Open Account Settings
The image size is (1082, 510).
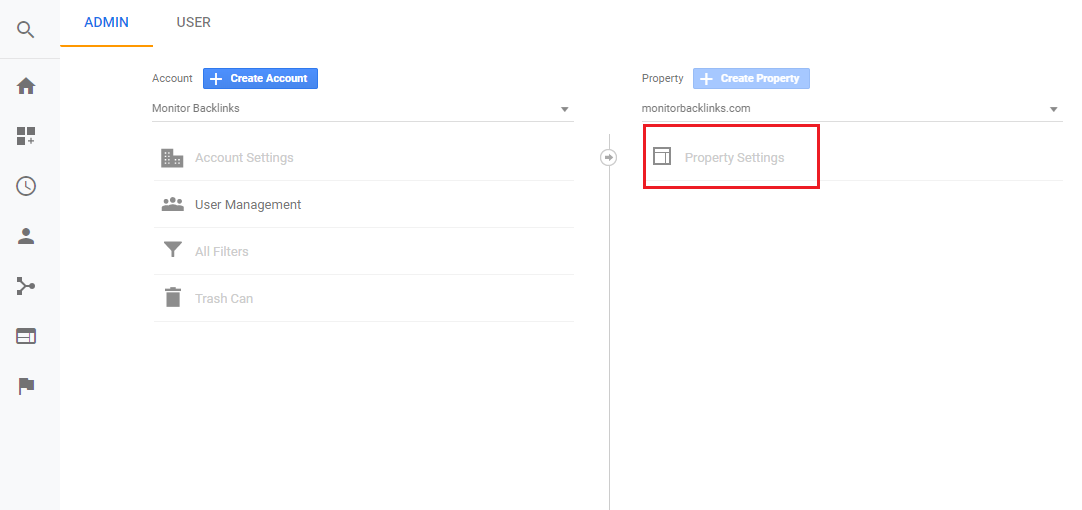coord(244,158)
